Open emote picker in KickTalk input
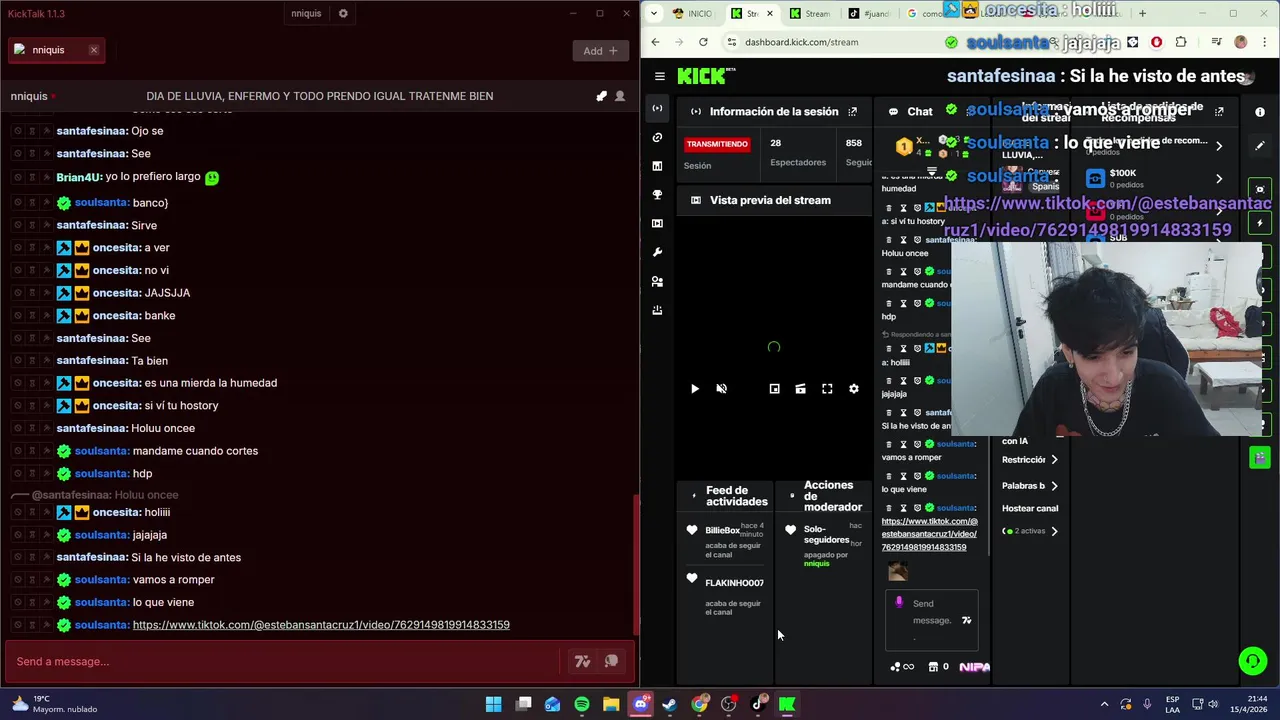The width and height of the screenshot is (1280, 720). [x=582, y=661]
